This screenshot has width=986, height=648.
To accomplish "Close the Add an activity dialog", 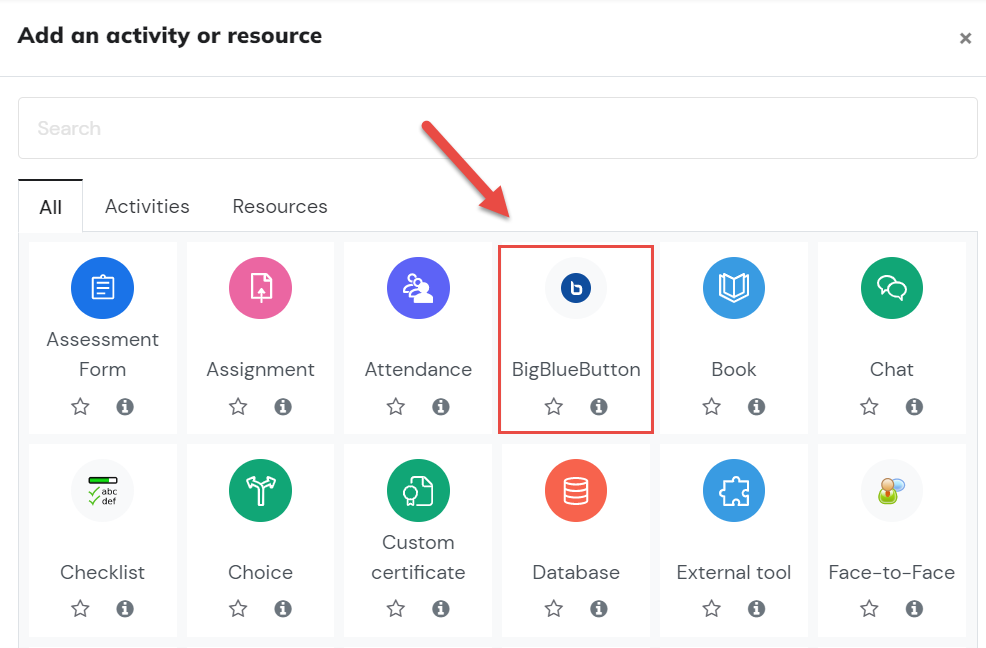I will point(965,38).
